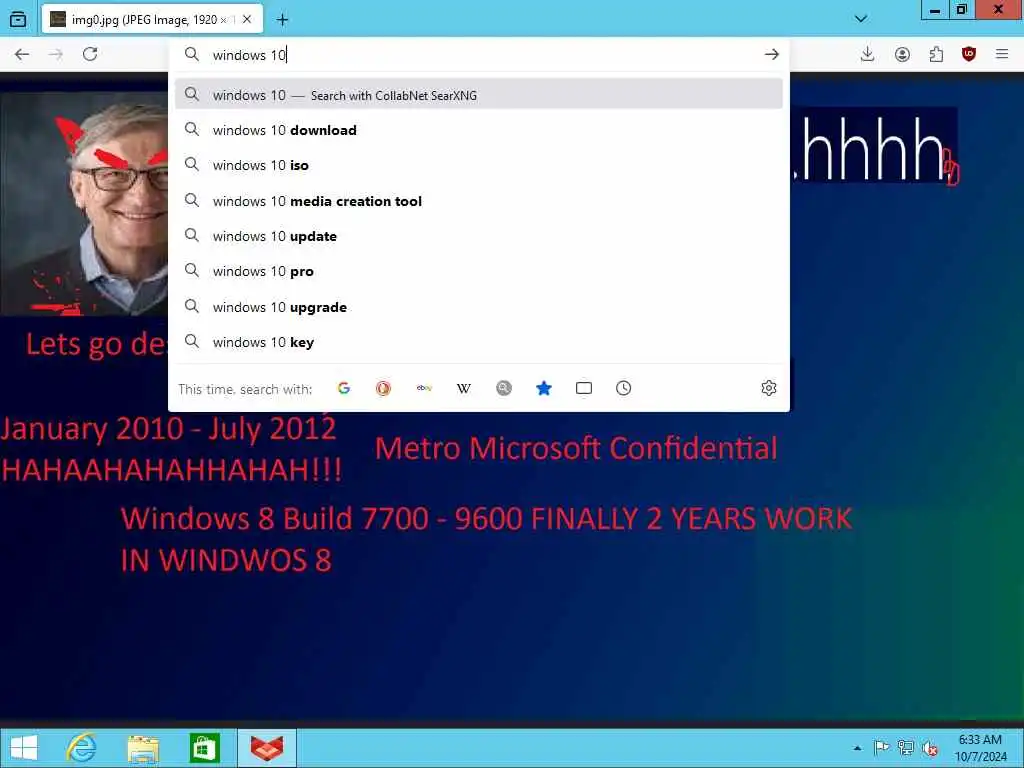Image resolution: width=1024 pixels, height=768 pixels.
Task: Open the Extensions puzzle icon
Action: point(936,54)
